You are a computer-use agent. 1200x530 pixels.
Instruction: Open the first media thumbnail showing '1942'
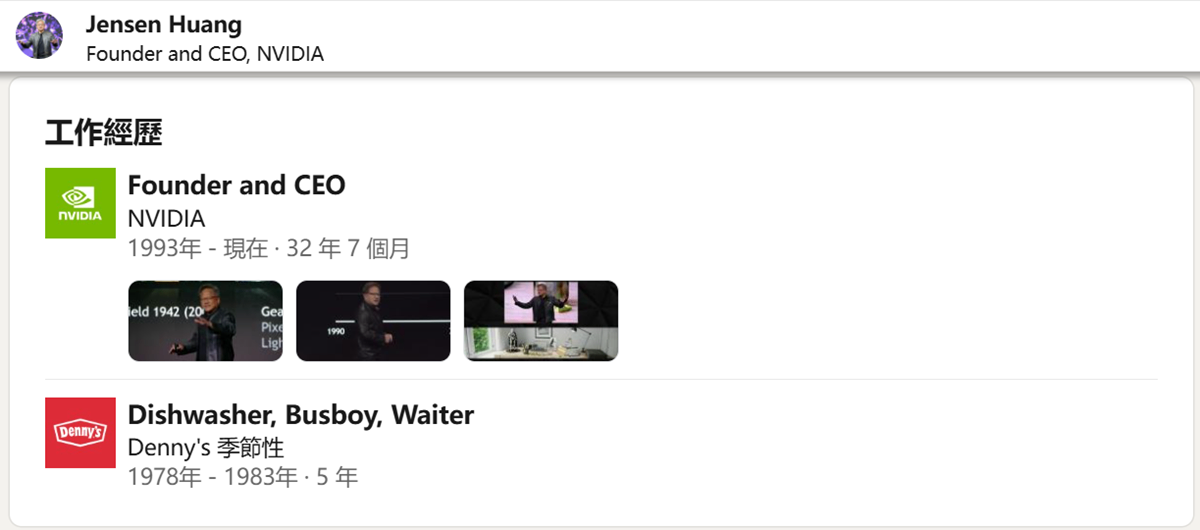tap(206, 321)
